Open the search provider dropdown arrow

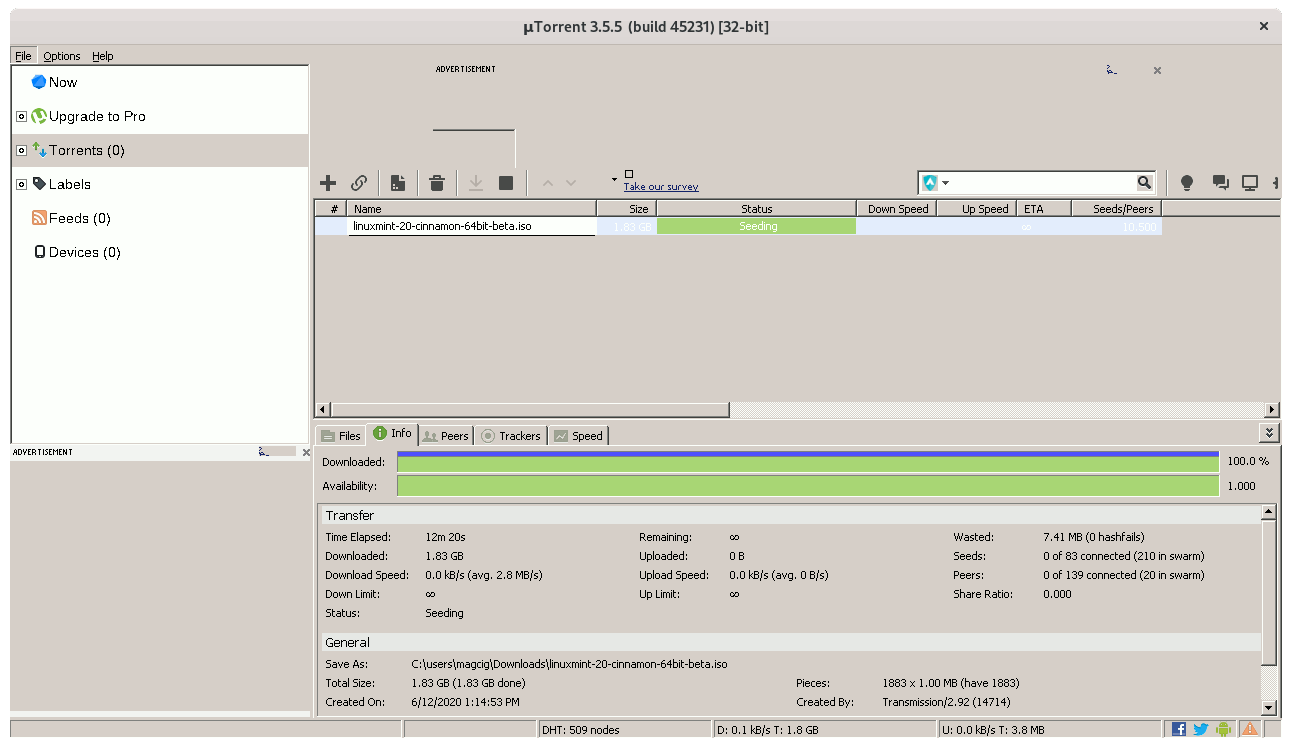946,183
